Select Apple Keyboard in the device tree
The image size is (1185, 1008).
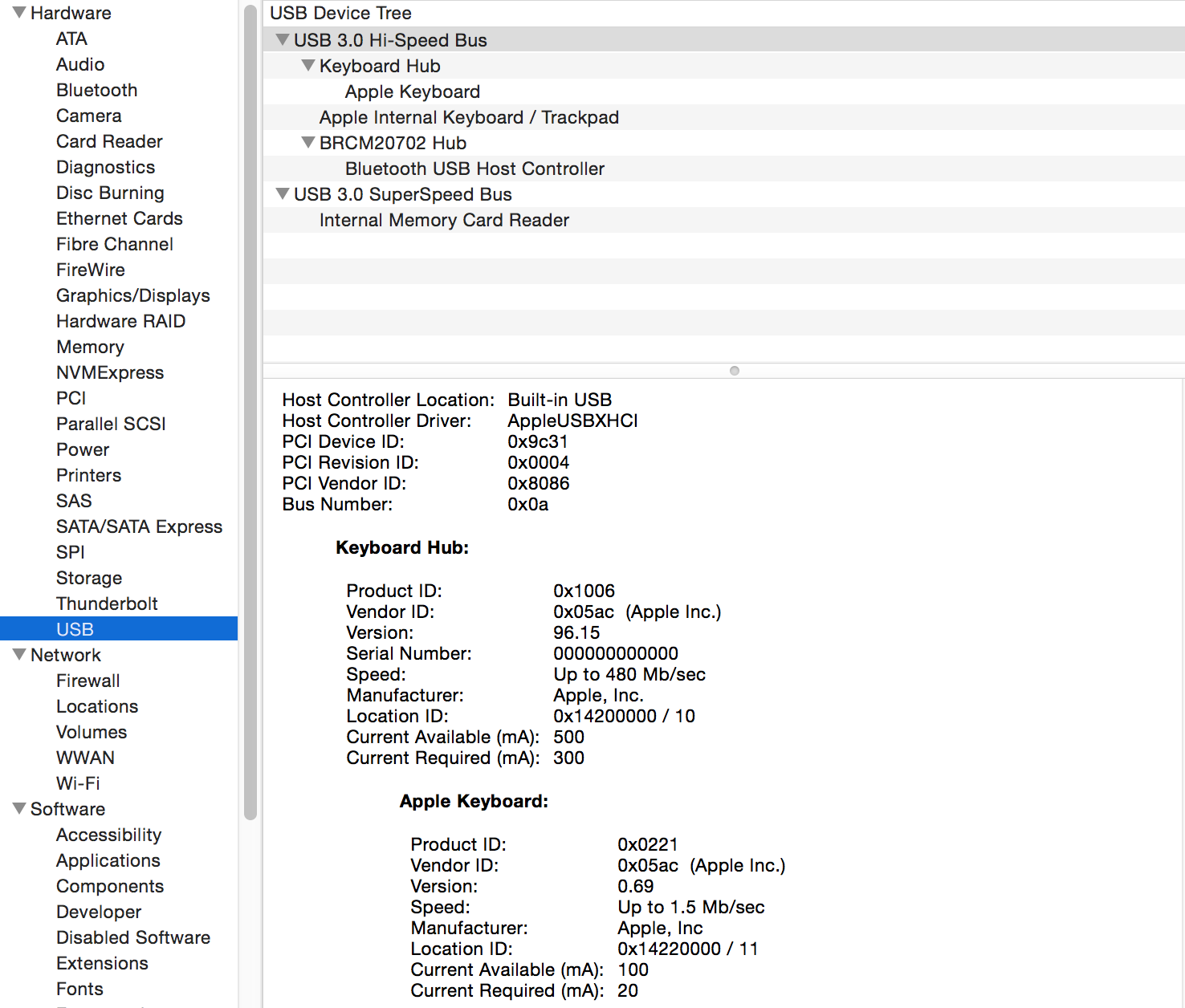(x=723, y=91)
